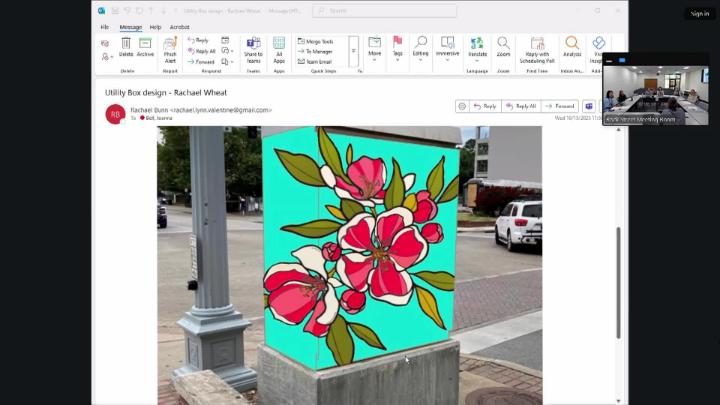Image resolution: width=720 pixels, height=405 pixels.
Task: Open the All Apps icon
Action: (279, 48)
